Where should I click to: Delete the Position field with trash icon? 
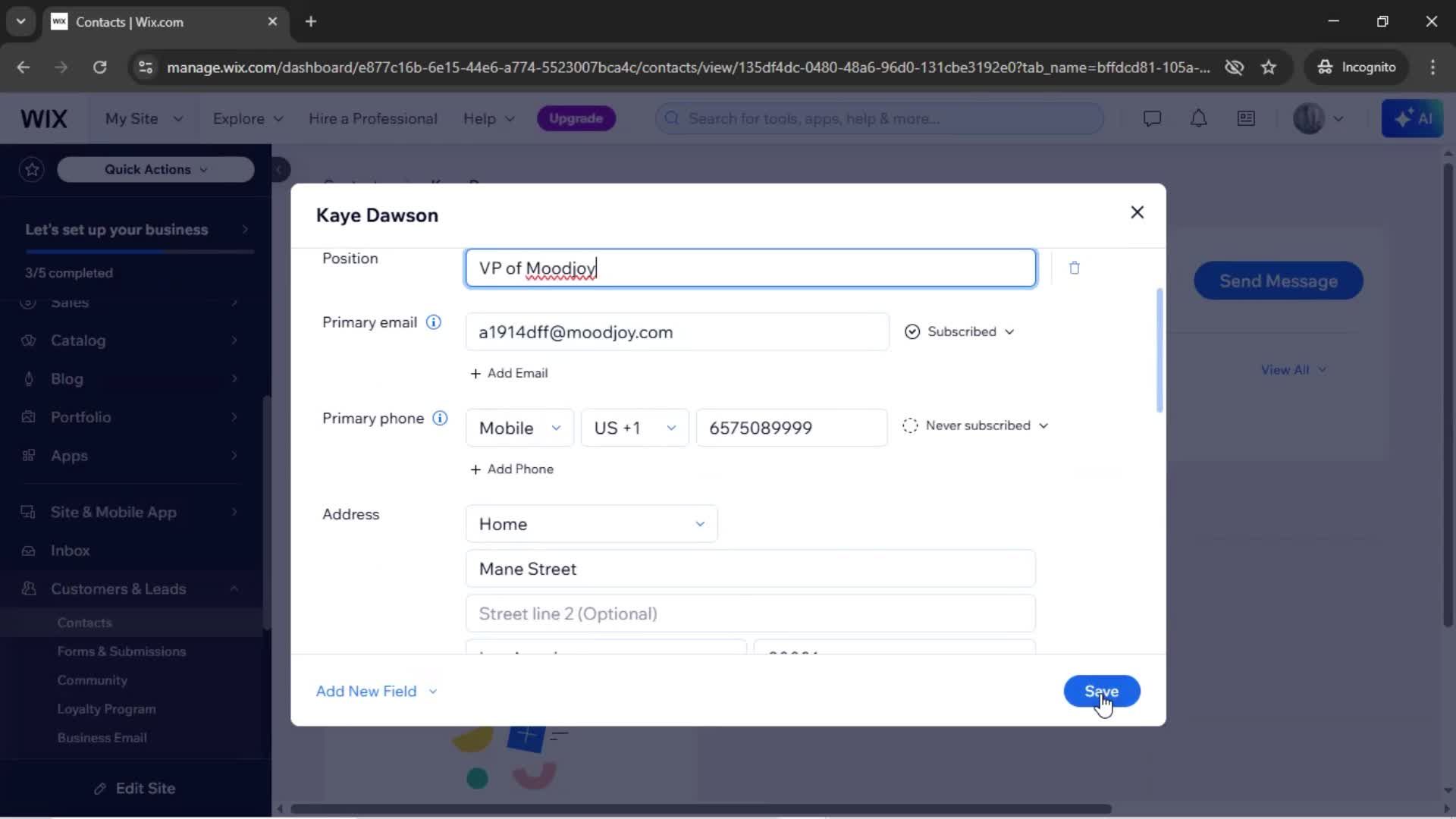(x=1074, y=268)
